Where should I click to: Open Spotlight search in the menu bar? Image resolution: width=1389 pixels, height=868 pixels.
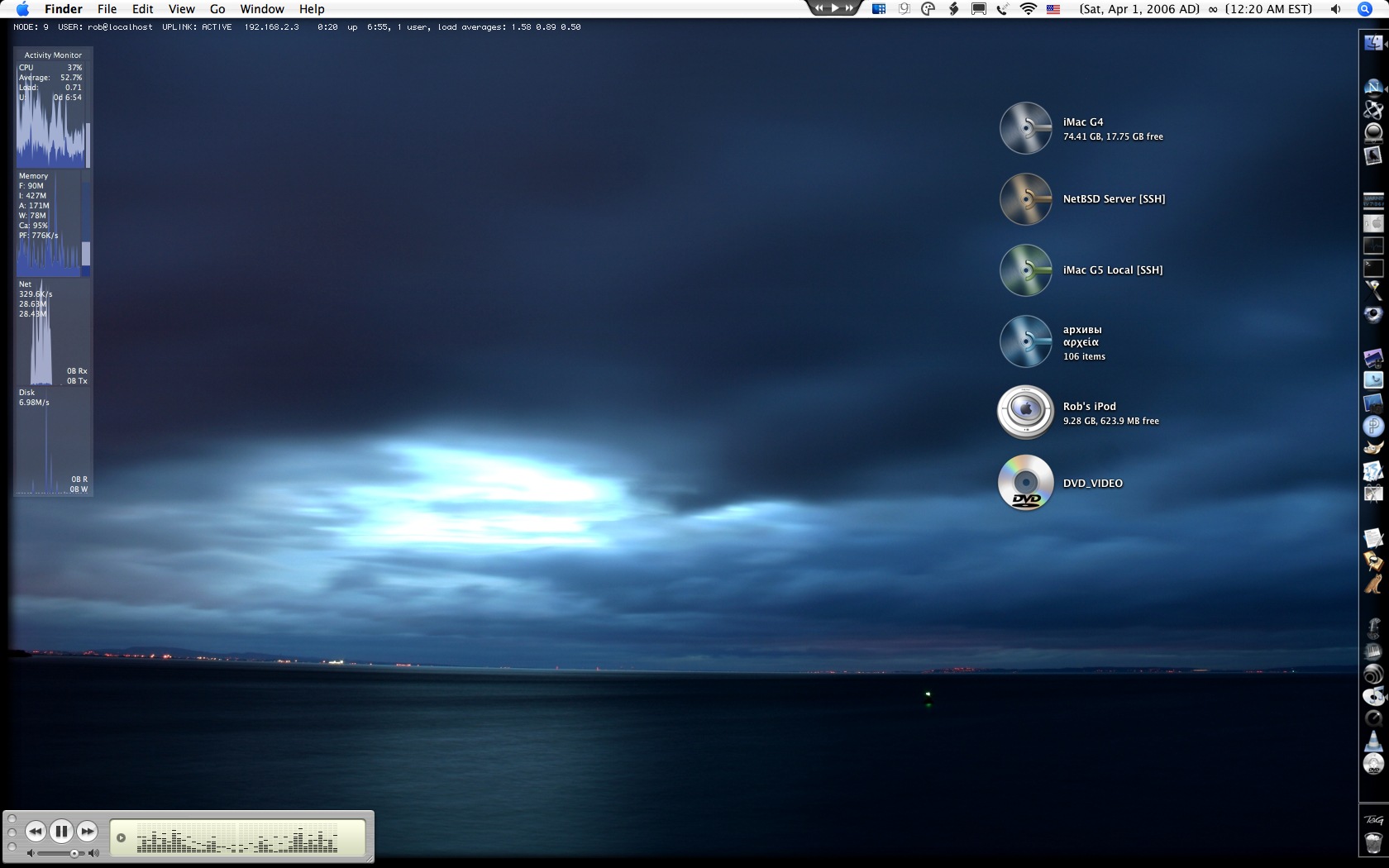coord(1365,9)
